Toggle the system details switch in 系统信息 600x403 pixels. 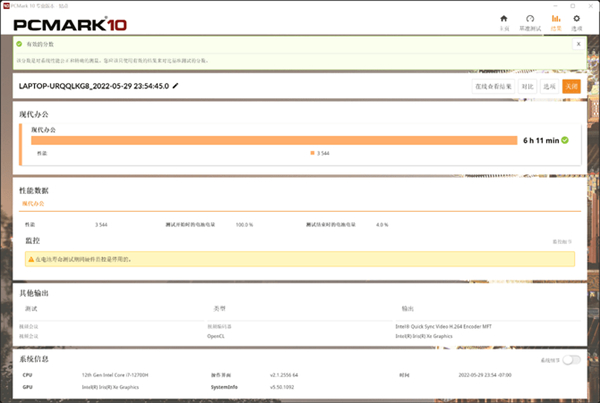tap(571, 359)
